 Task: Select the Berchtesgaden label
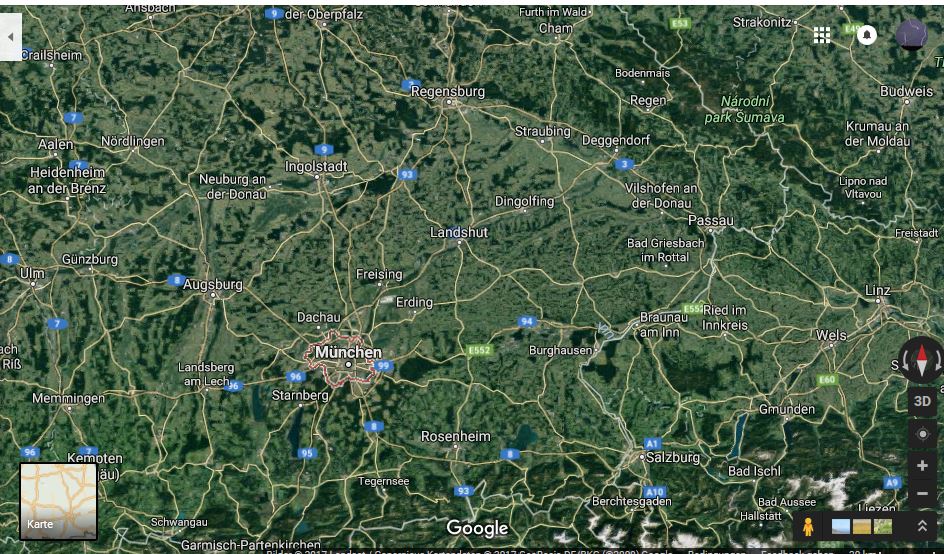pos(632,502)
